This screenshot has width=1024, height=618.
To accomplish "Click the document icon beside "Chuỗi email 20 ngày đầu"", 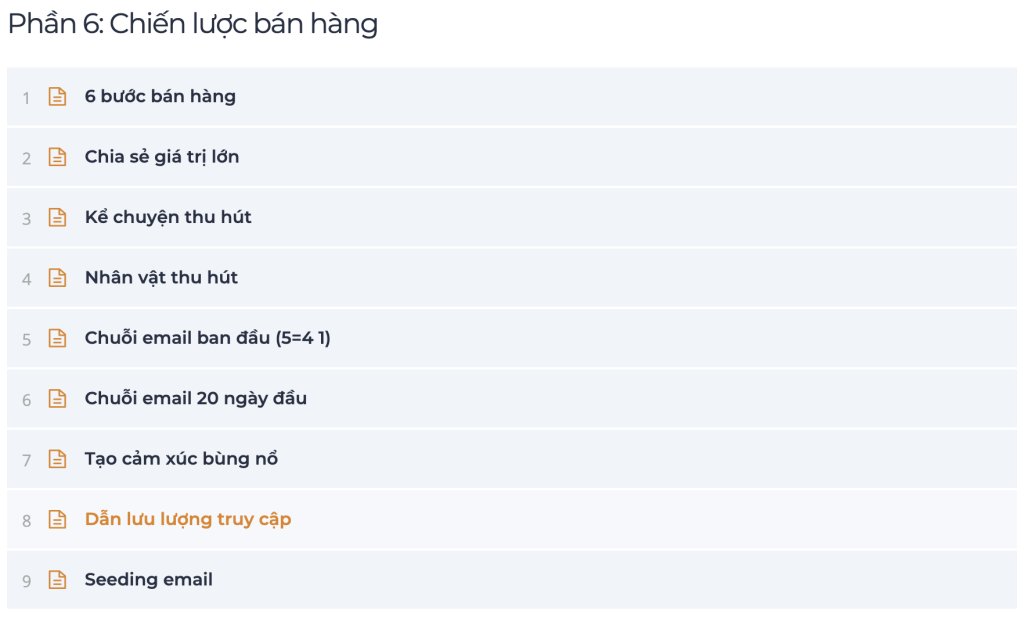I will click(58, 399).
